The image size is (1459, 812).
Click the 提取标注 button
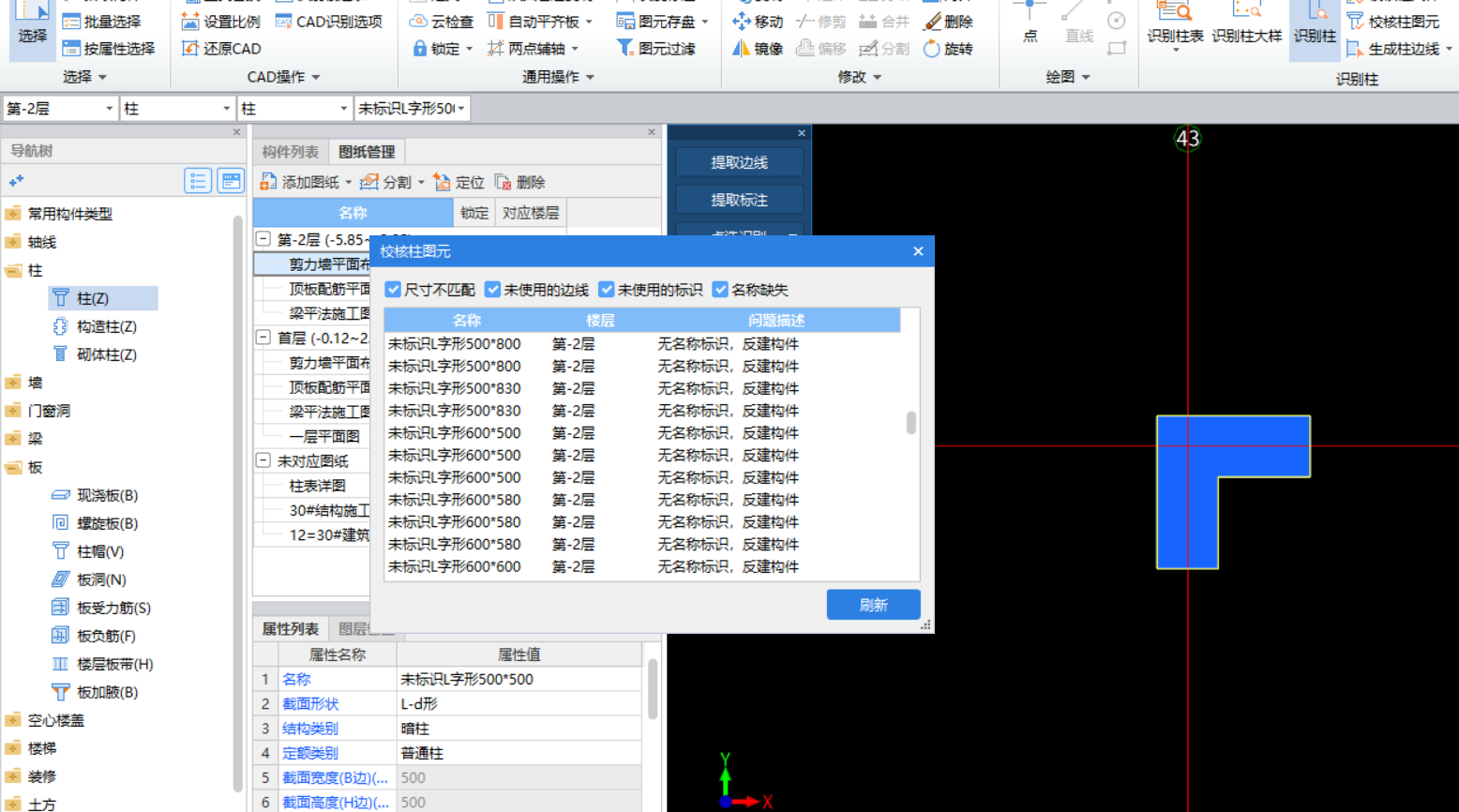click(x=739, y=200)
